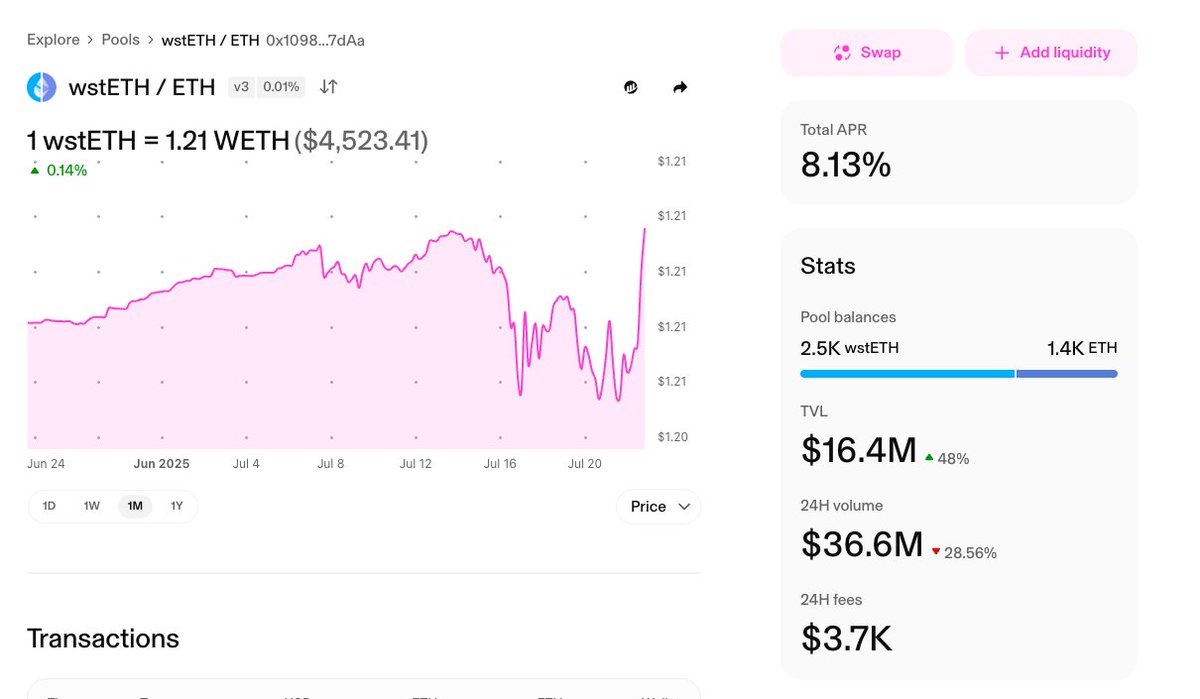Image resolution: width=1200 pixels, height=699 pixels.
Task: Select the 1D chart range
Action: coord(49,506)
